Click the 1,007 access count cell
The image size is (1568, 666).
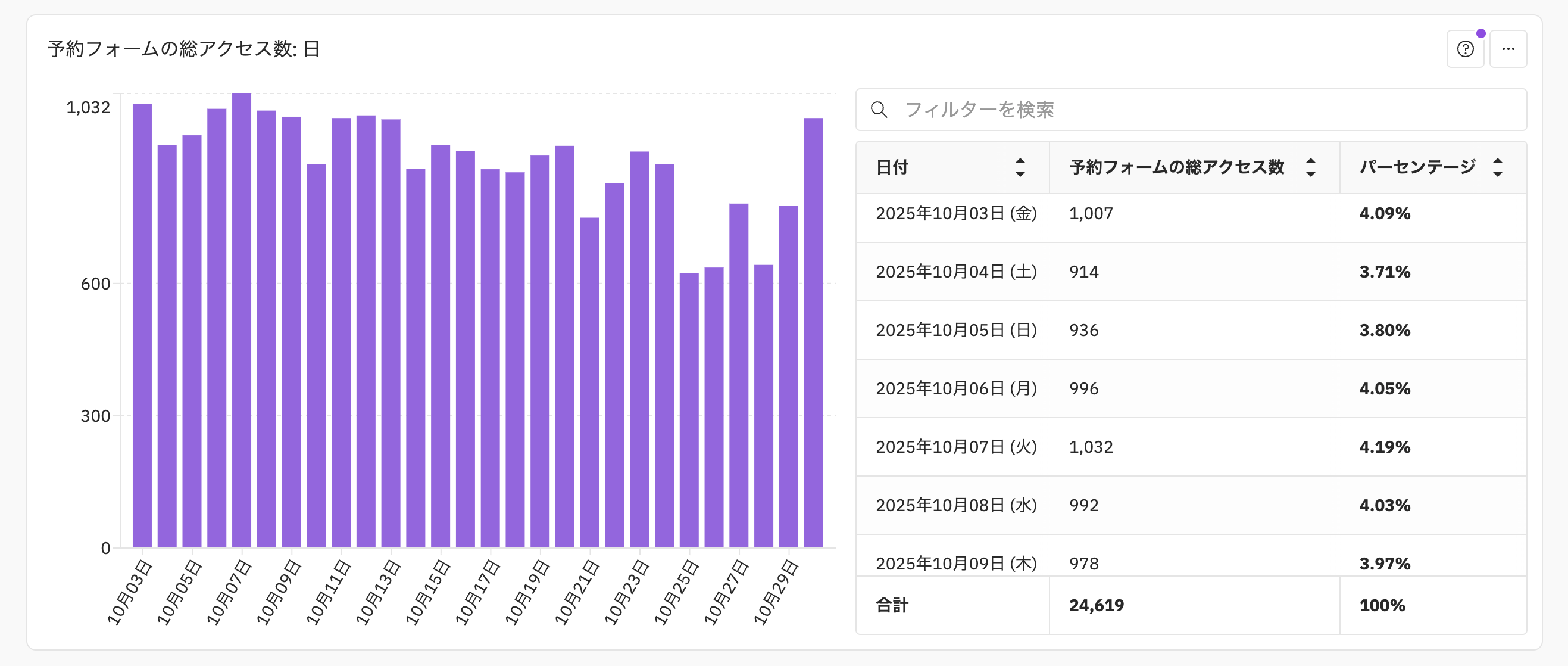(x=1091, y=214)
